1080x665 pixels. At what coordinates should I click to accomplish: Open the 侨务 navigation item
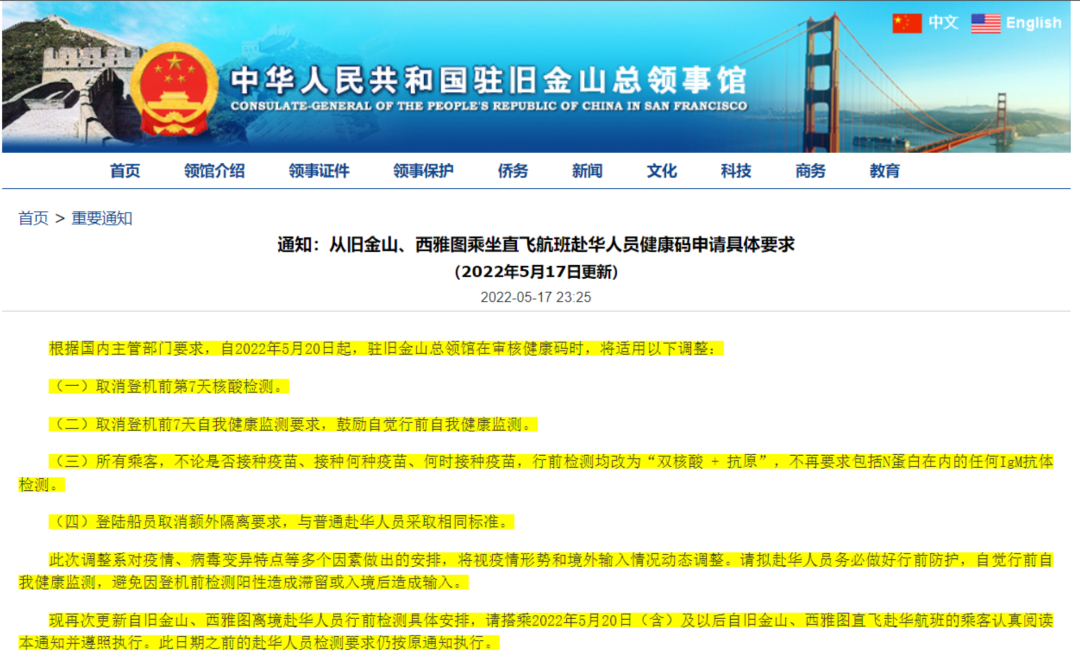(513, 171)
